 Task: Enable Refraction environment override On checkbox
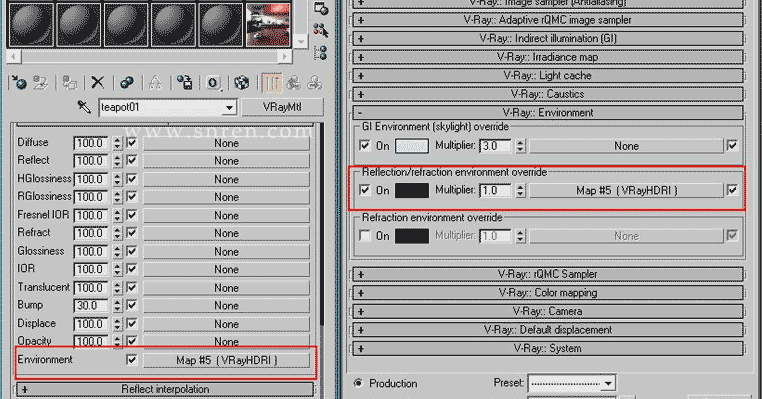tap(365, 236)
